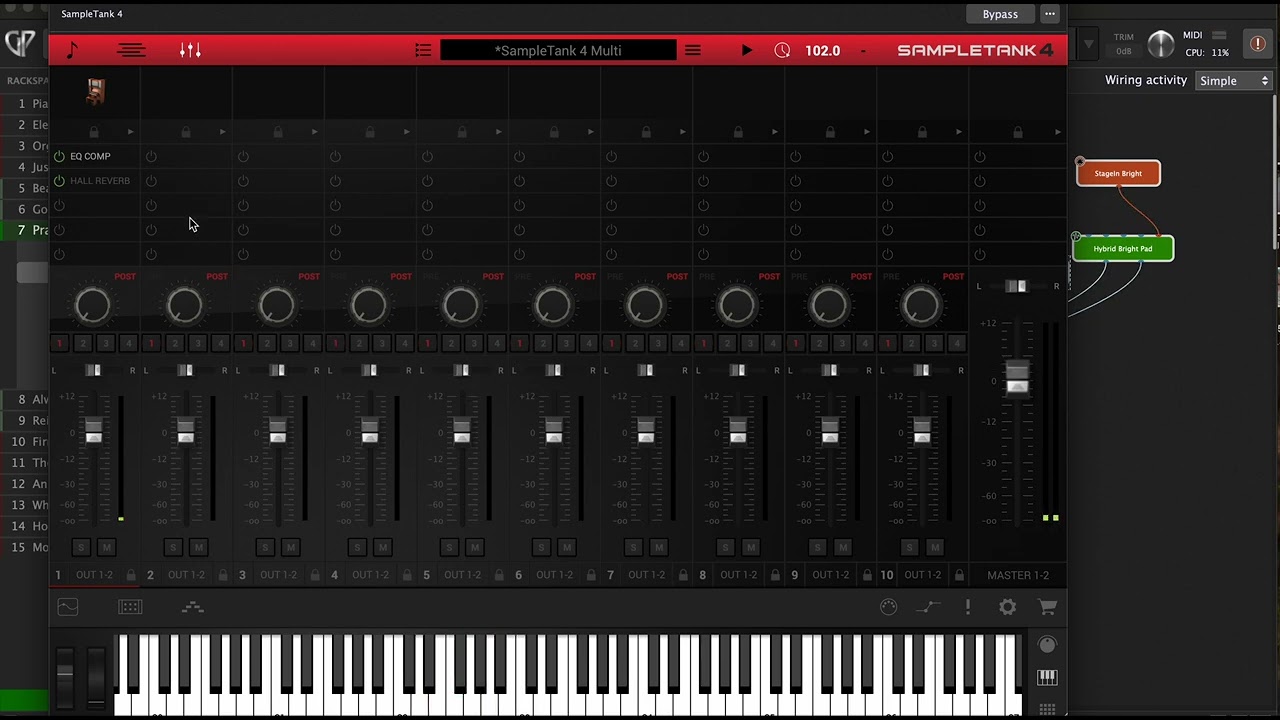
Task: Click the *SampleTank 4 Multi preset name field
Action: [x=558, y=50]
